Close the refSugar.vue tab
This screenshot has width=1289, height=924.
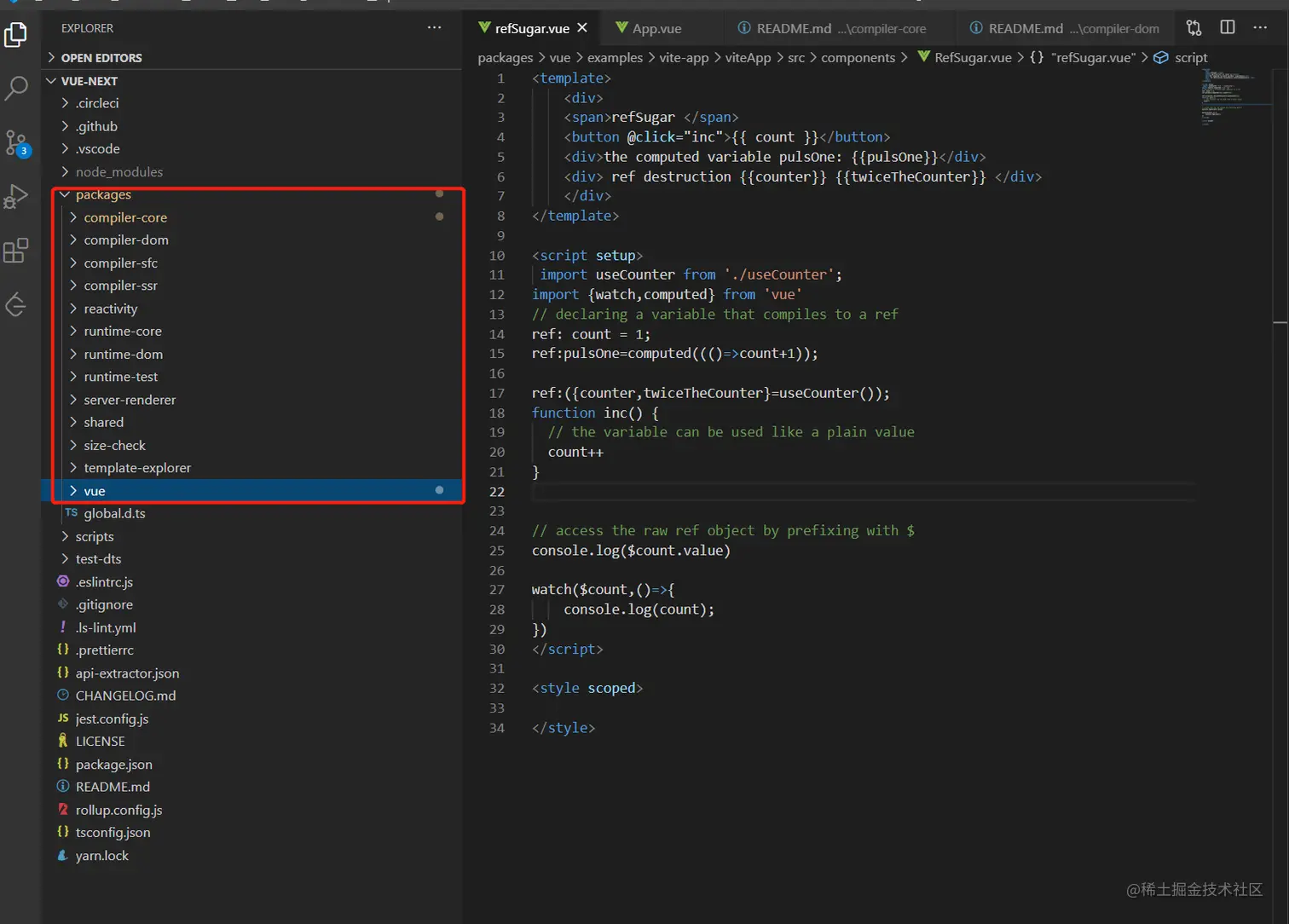click(582, 28)
